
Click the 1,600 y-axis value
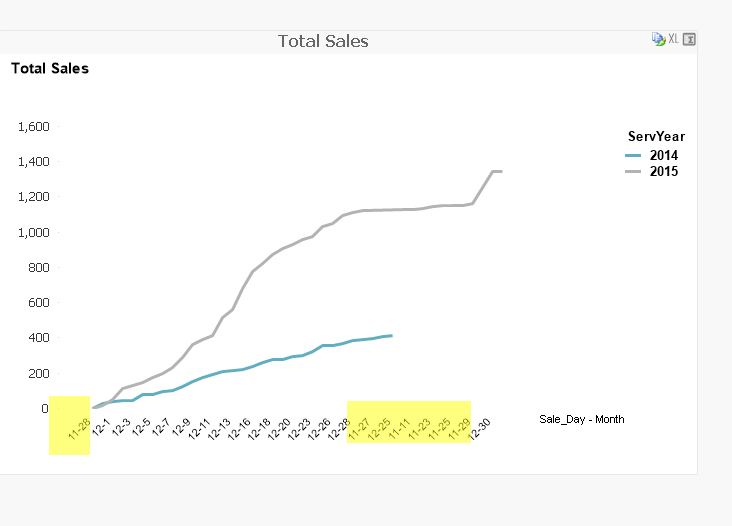(x=34, y=127)
